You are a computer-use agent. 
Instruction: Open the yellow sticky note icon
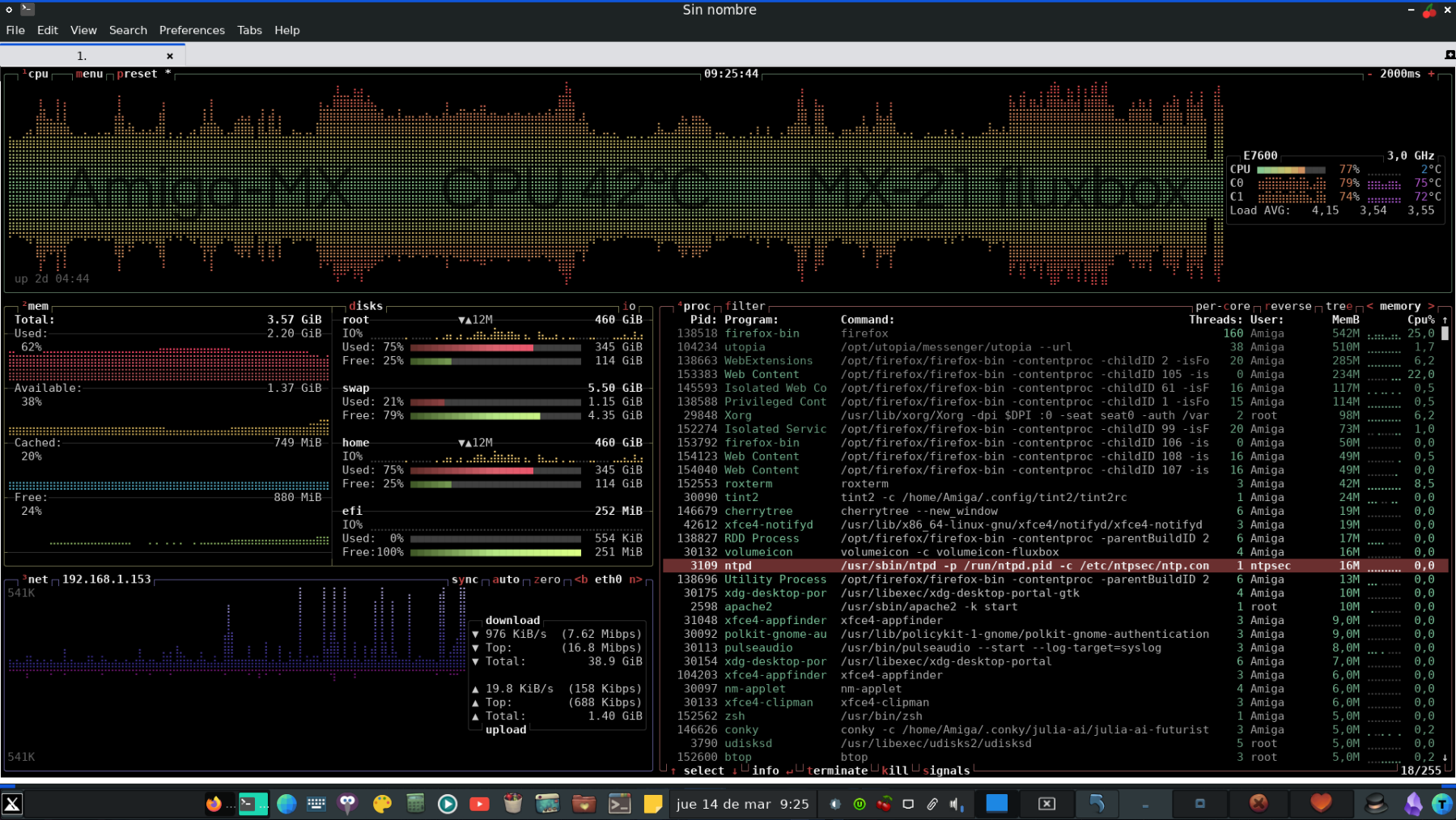click(653, 803)
